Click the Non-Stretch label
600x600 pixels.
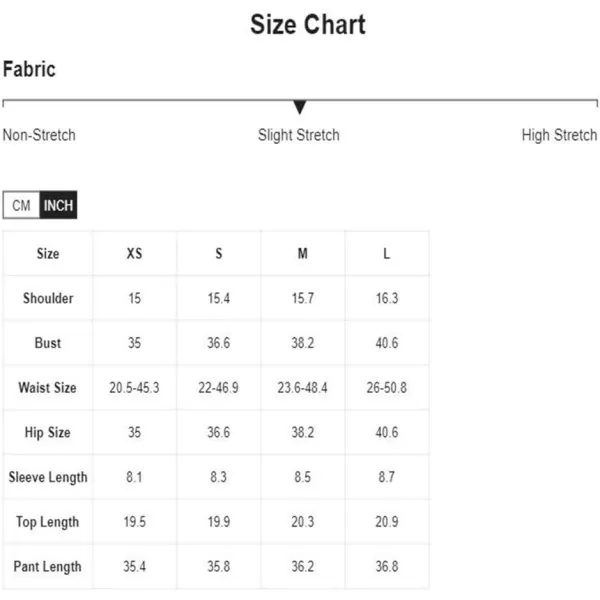pyautogui.click(x=39, y=135)
